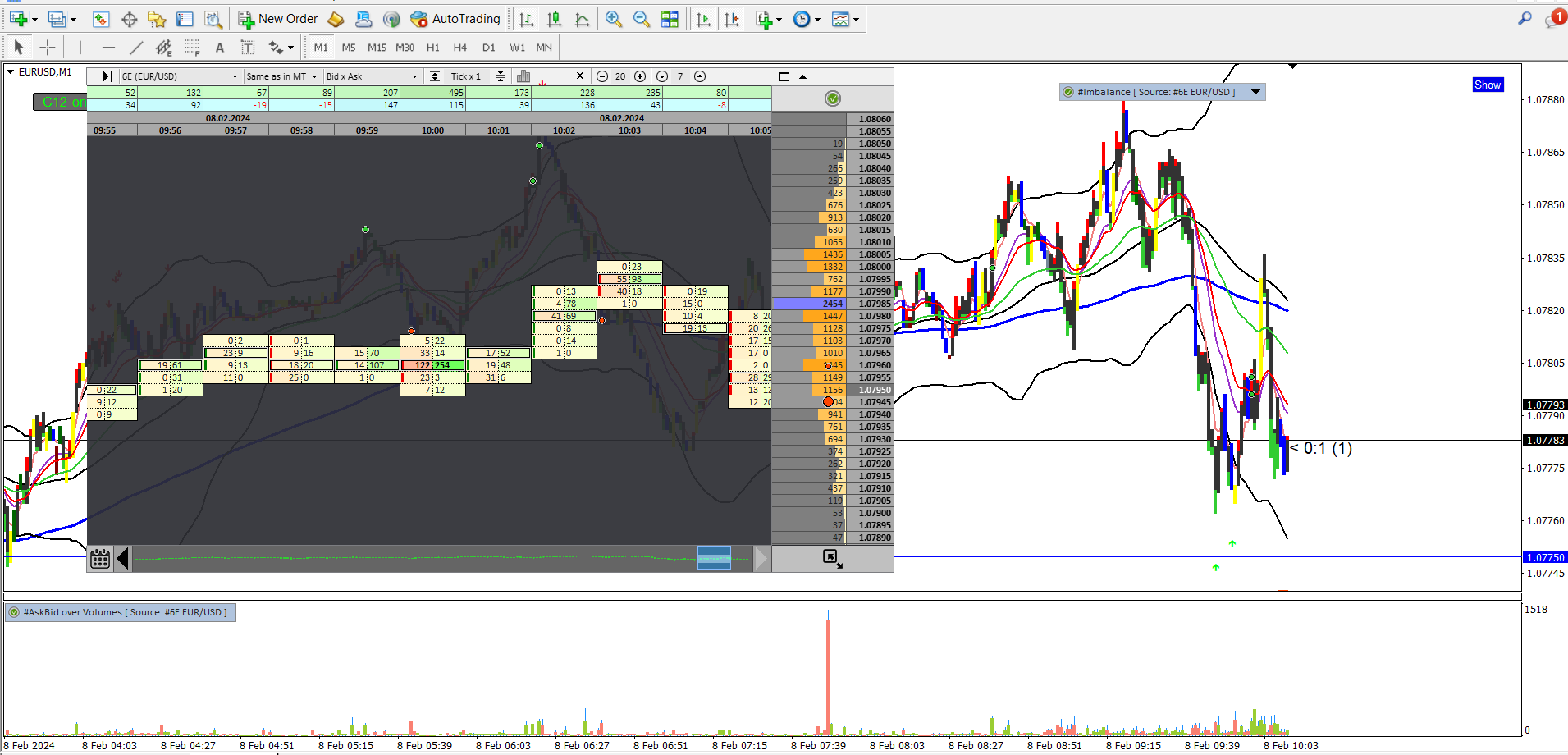The width and height of the screenshot is (1568, 755).
Task: Toggle the Chart Shift option
Action: pos(731,19)
